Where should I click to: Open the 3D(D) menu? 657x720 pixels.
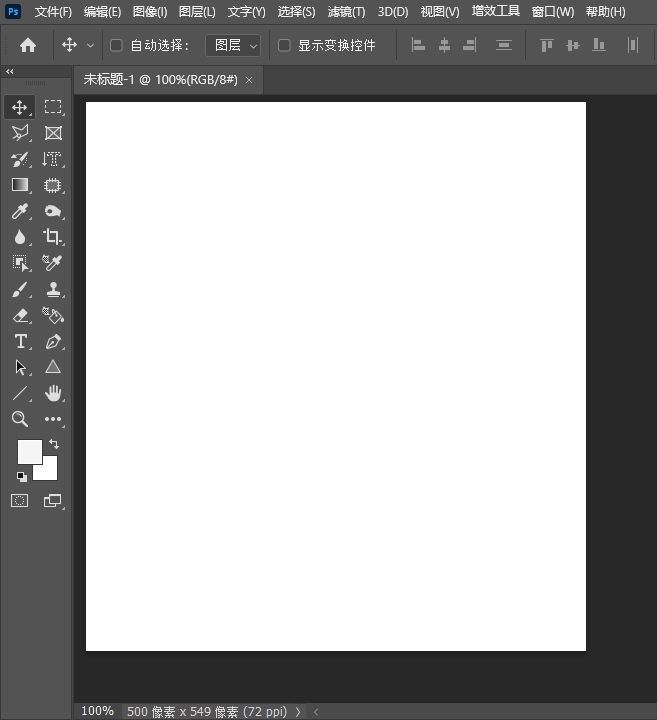coord(393,11)
